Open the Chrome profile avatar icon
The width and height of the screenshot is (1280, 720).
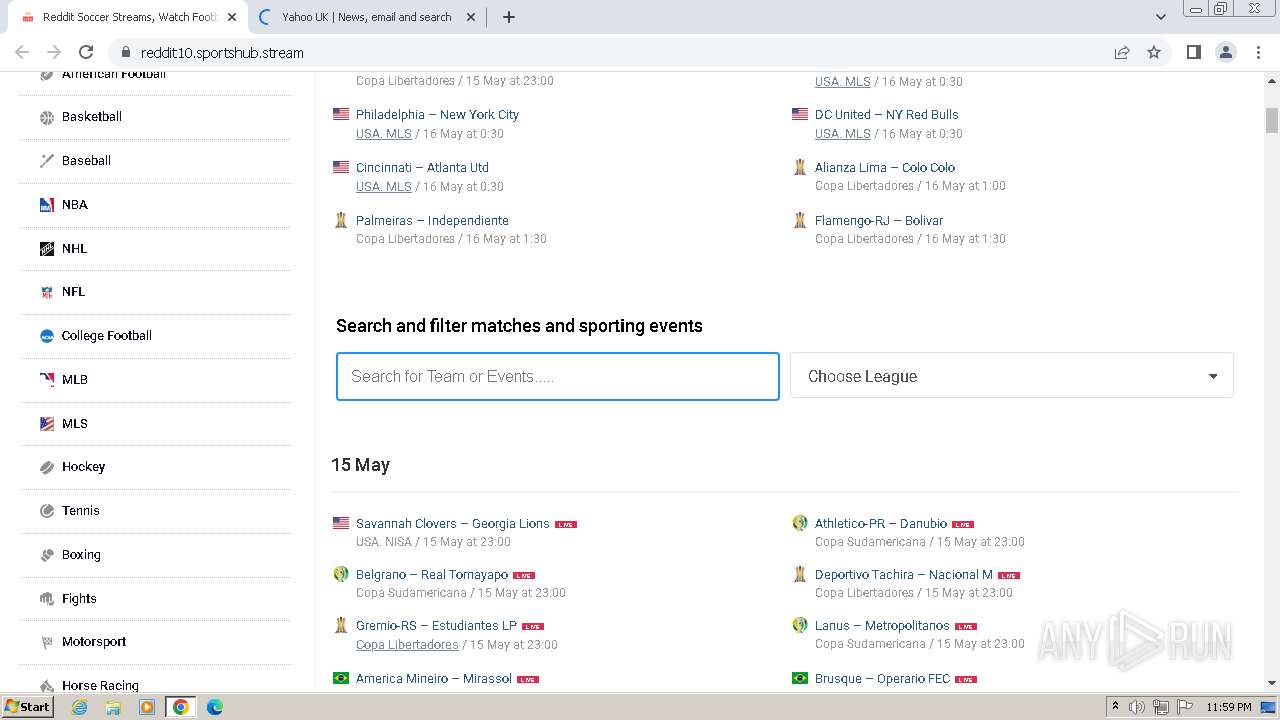point(1225,52)
